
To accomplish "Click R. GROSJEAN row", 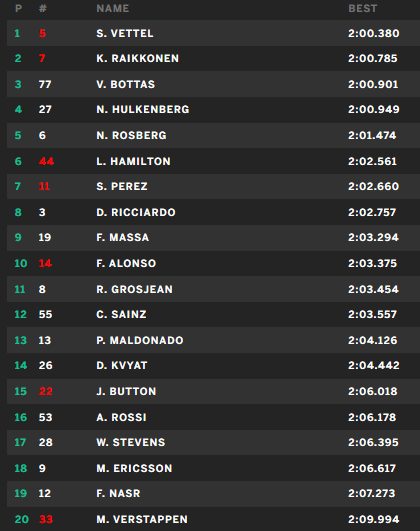I will pyautogui.click(x=213, y=289).
